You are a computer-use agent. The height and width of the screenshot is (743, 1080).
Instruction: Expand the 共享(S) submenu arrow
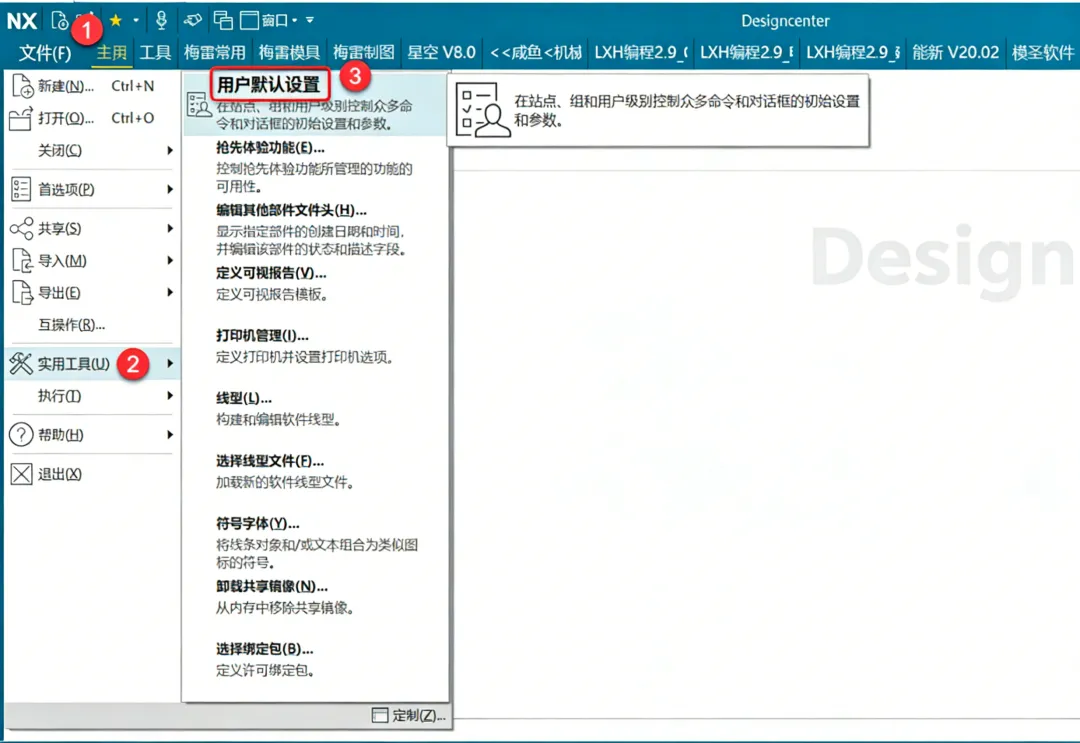[x=170, y=229]
